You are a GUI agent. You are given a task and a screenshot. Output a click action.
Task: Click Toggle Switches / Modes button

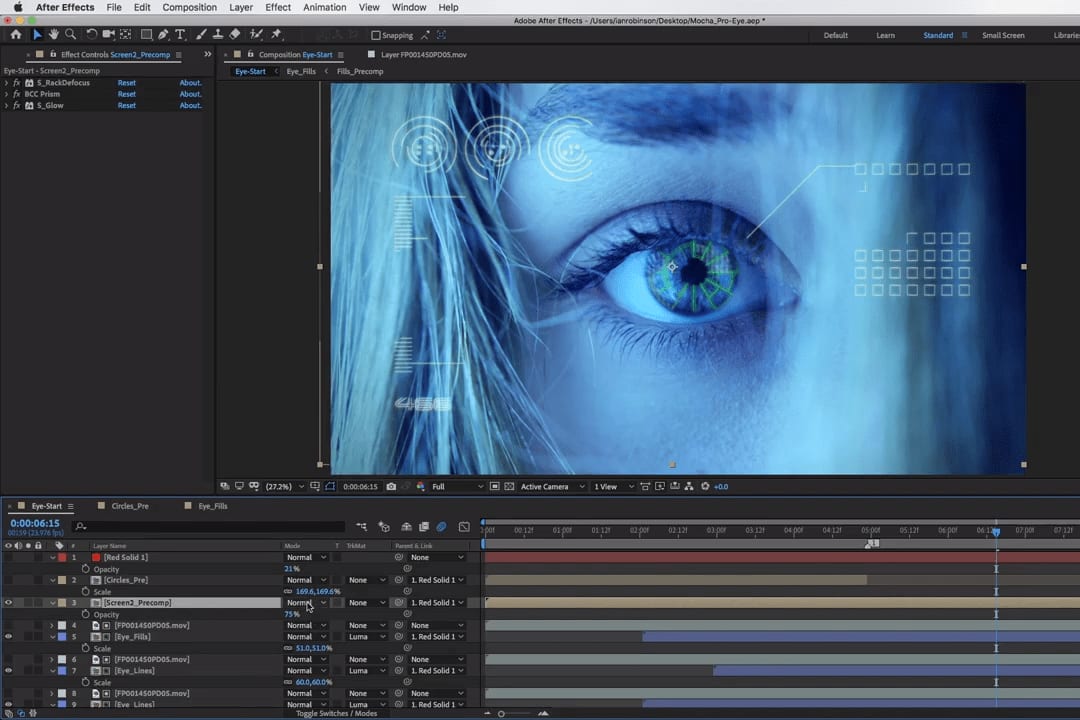tap(336, 713)
